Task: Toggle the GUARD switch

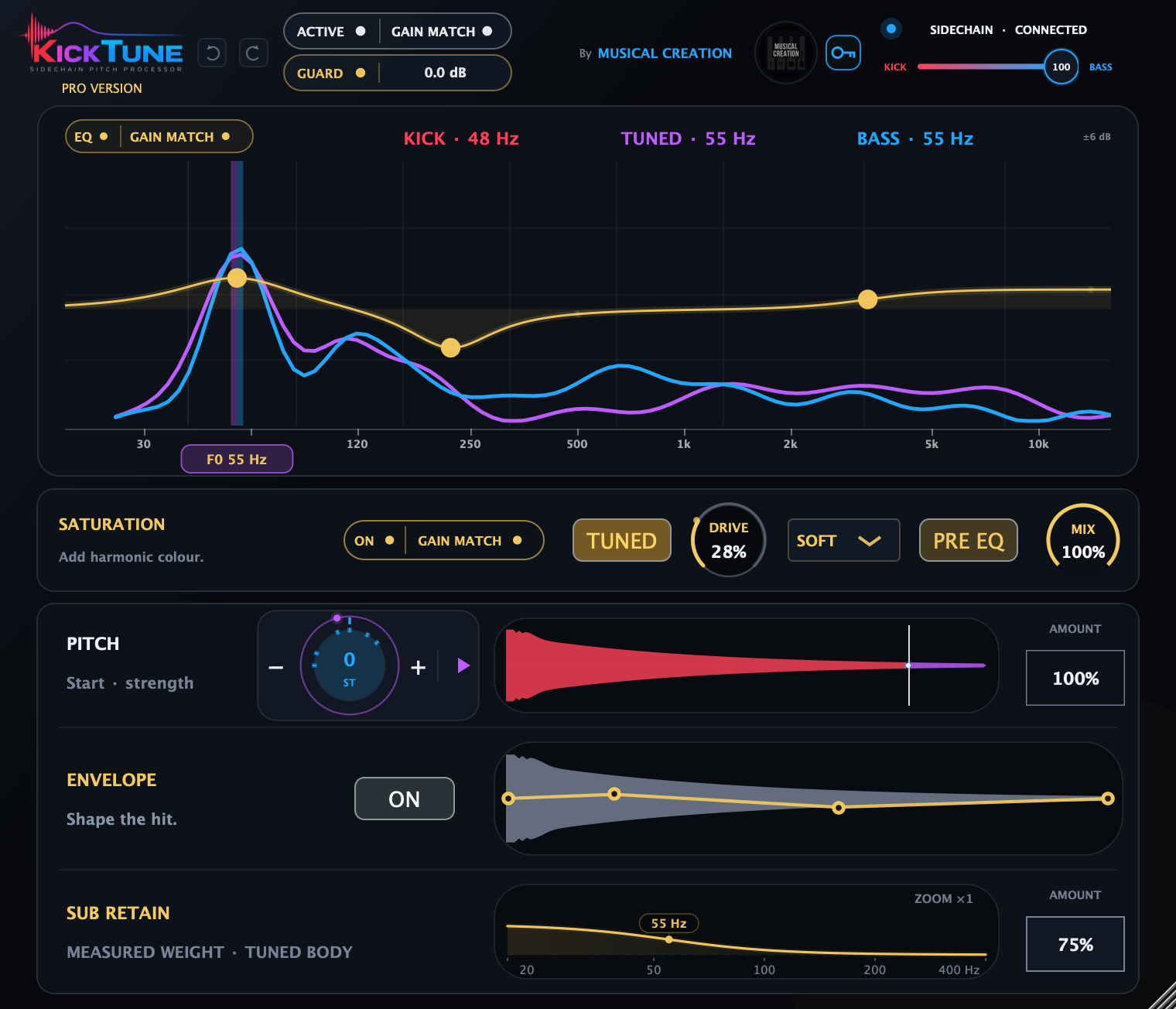Action: 331,73
